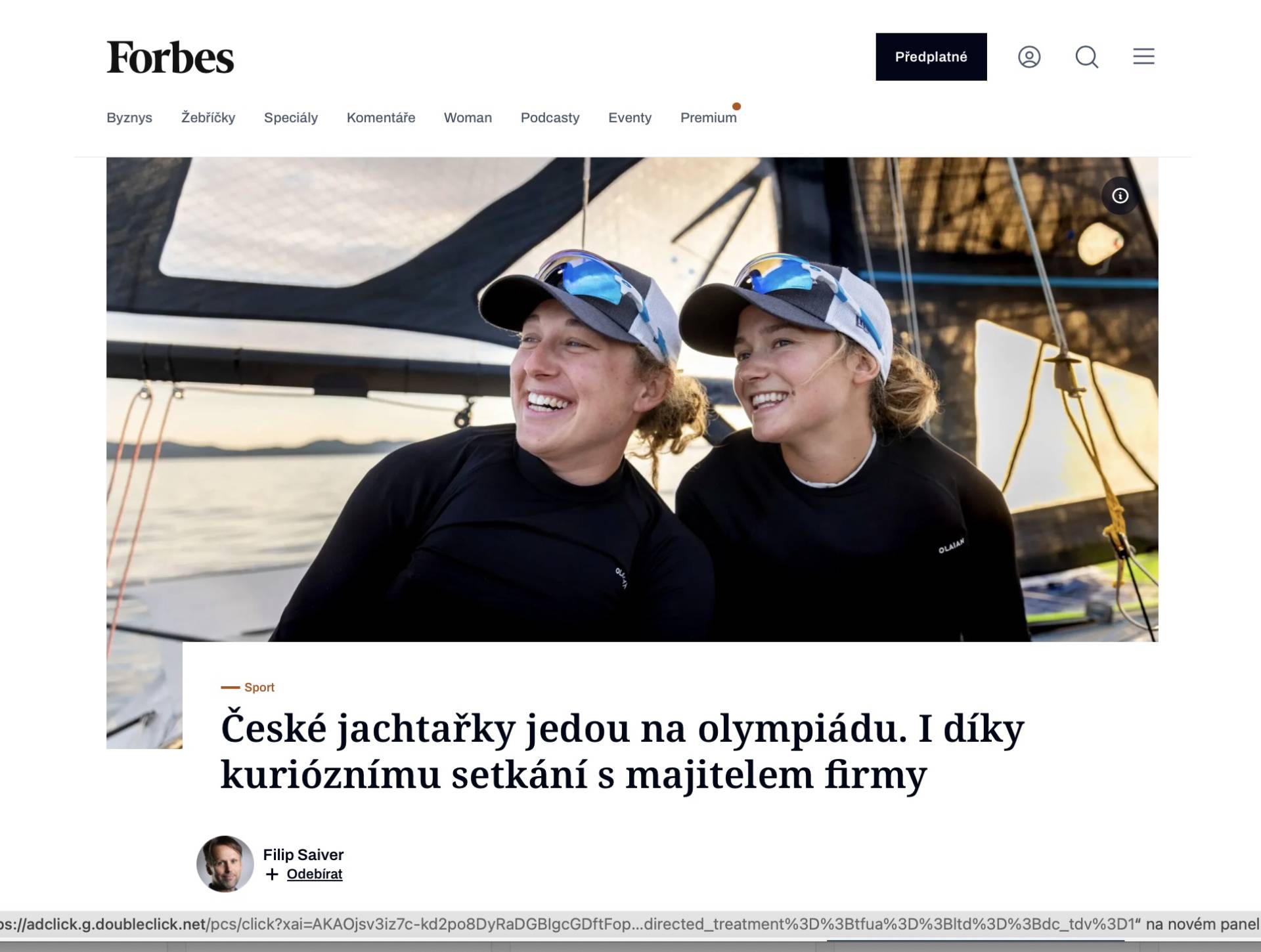
Task: Subscribe to author via Odebírat link
Action: click(x=315, y=875)
